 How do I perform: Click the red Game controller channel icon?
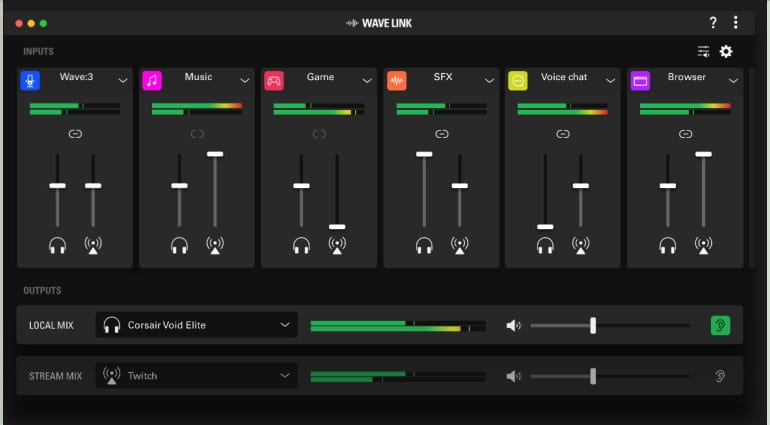click(274, 81)
